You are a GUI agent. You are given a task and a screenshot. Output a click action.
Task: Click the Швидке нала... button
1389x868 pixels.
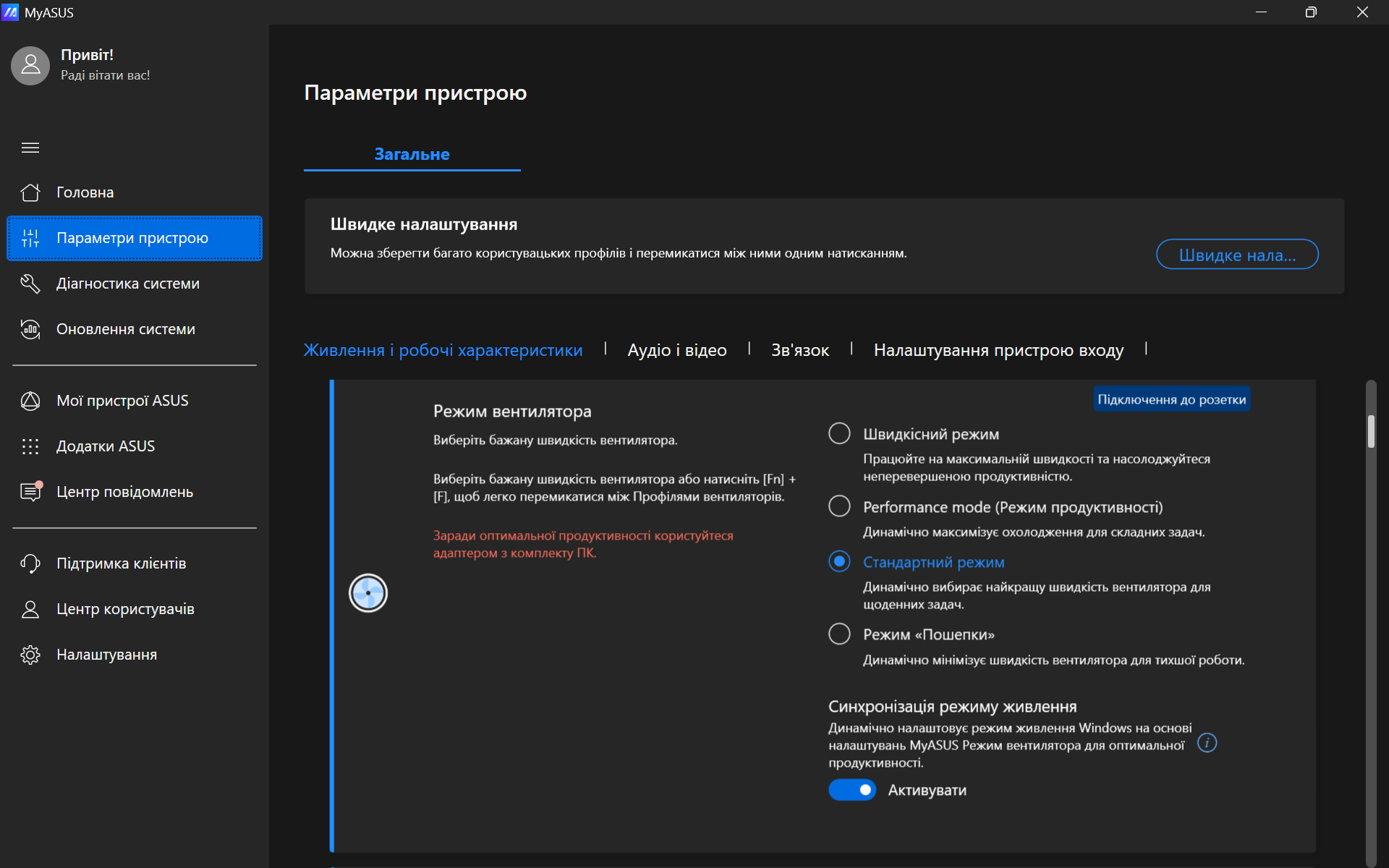coord(1237,255)
